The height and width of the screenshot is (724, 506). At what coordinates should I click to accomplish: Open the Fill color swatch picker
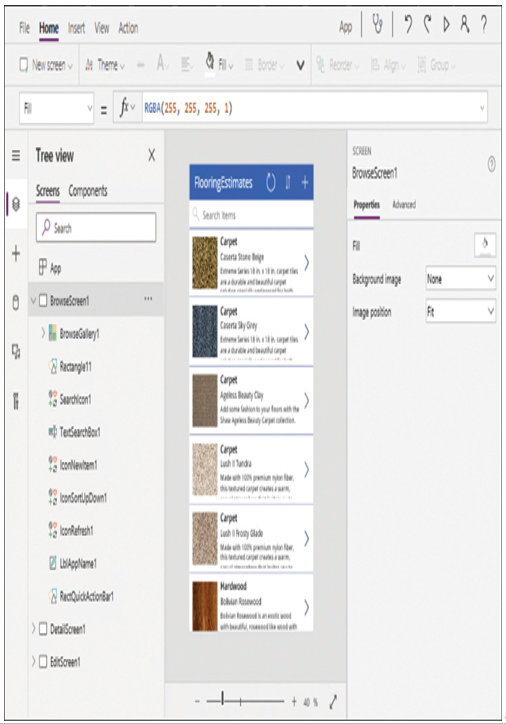tap(485, 245)
